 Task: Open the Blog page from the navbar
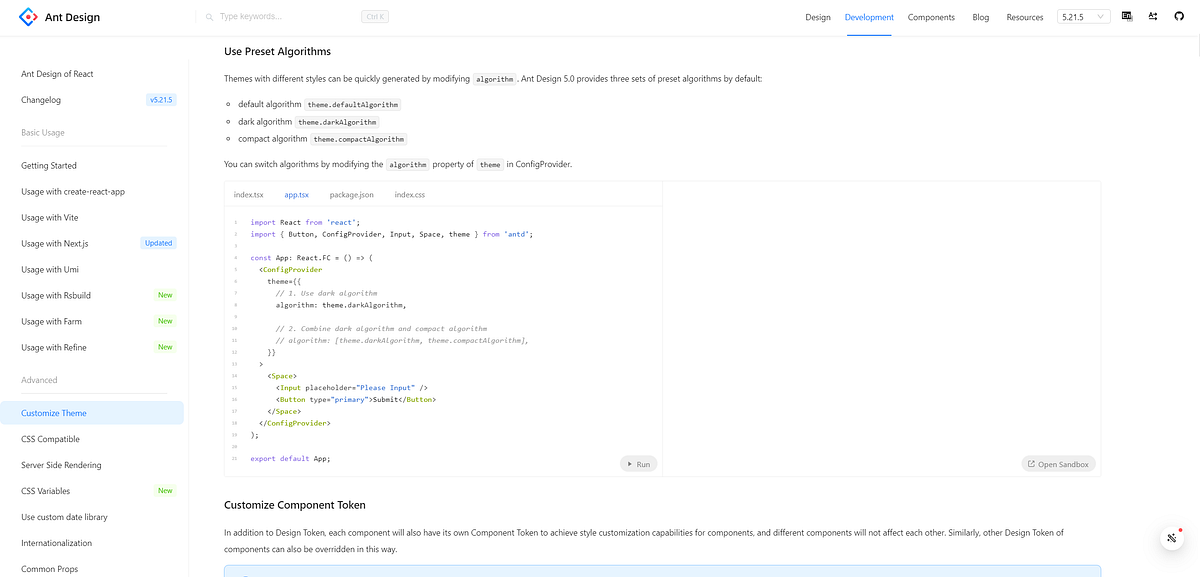pyautogui.click(x=980, y=17)
